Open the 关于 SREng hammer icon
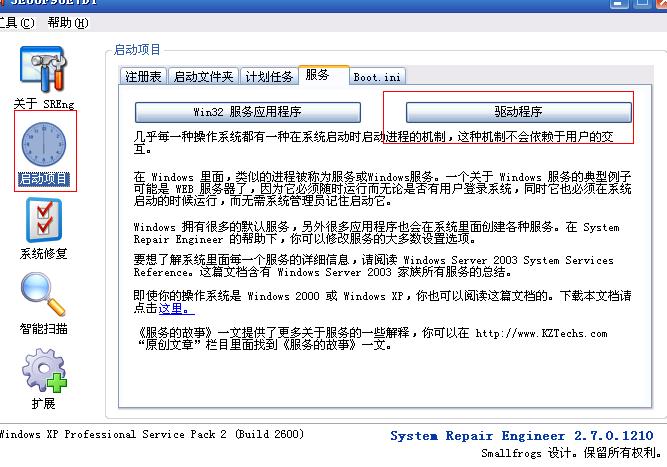 tap(43, 69)
